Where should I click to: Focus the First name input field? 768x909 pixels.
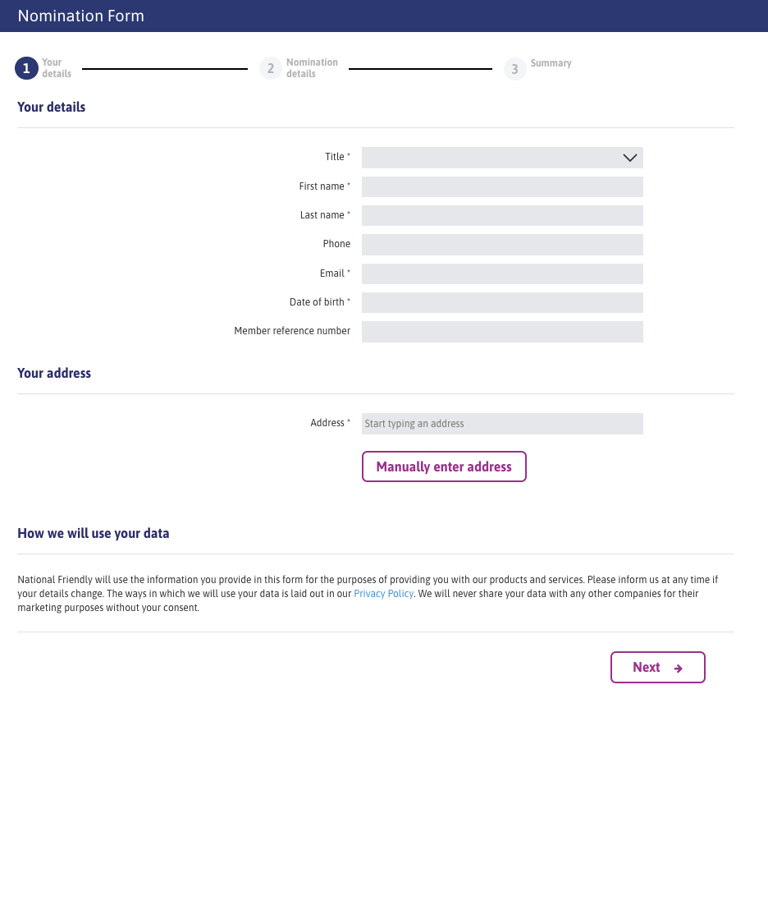tap(502, 187)
